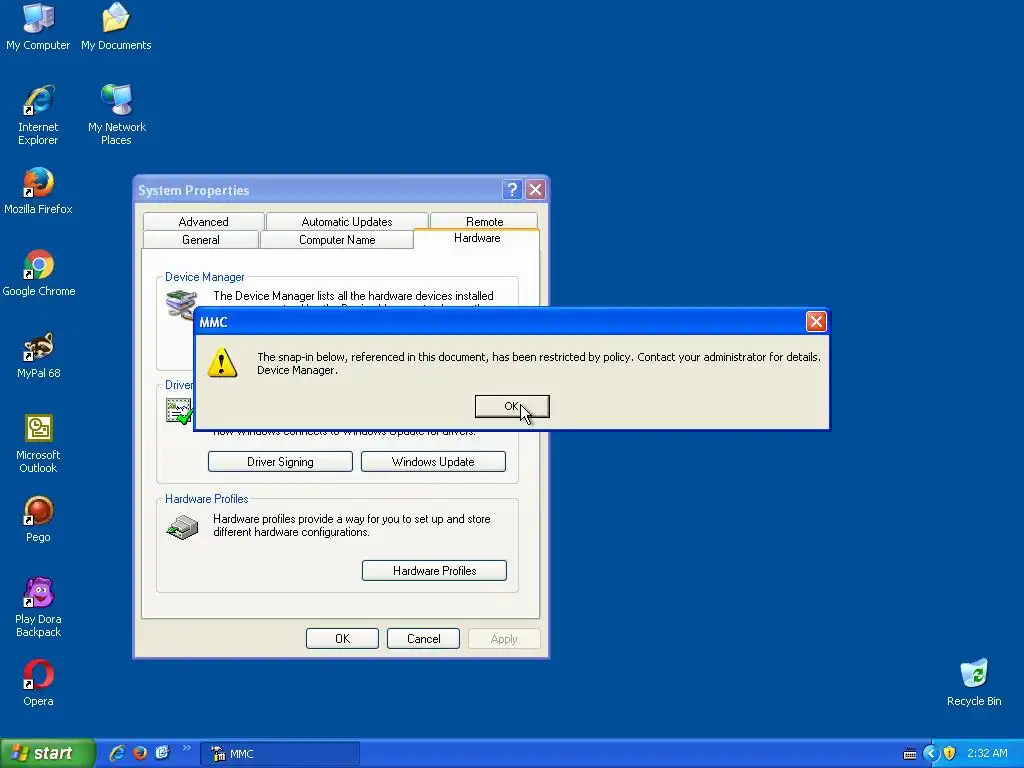The width and height of the screenshot is (1024, 768).
Task: Select the MyPal 68 desktop shortcut
Action: pyautogui.click(x=39, y=356)
